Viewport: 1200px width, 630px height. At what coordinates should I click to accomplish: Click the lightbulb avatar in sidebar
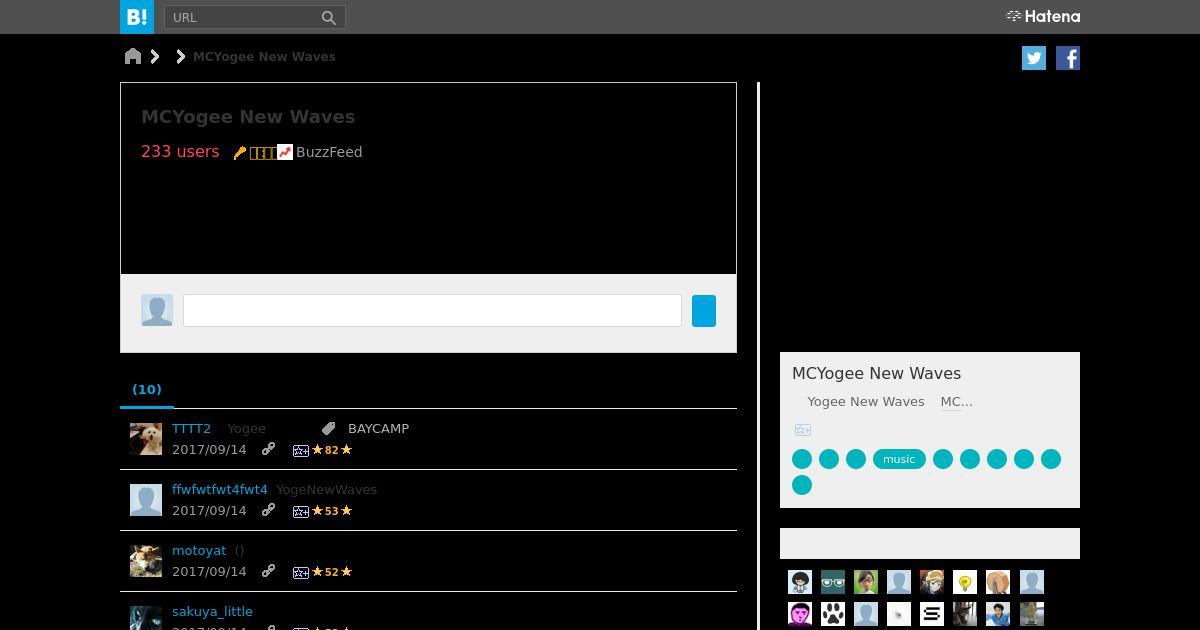point(965,582)
